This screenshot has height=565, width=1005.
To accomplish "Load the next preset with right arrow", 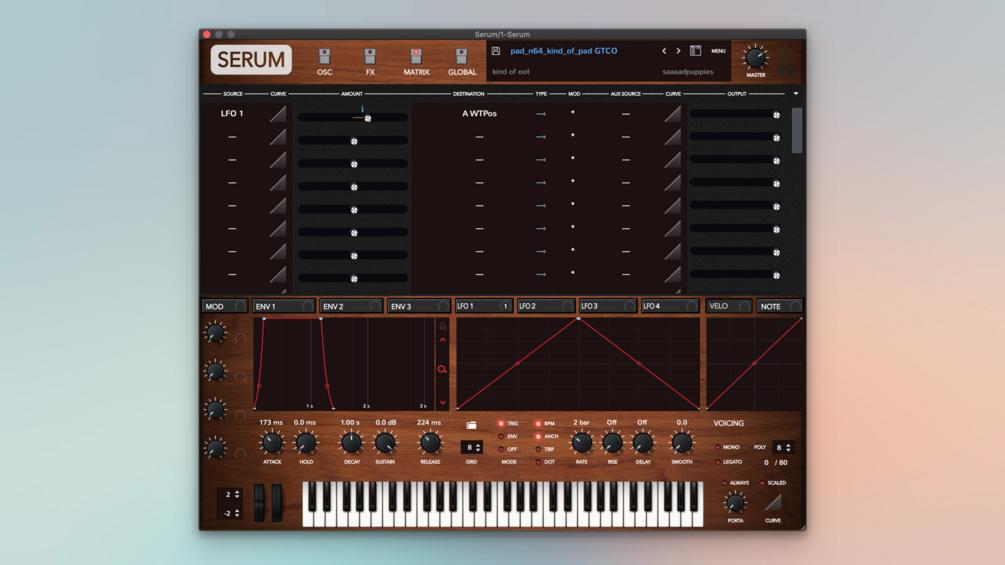I will tap(678, 51).
